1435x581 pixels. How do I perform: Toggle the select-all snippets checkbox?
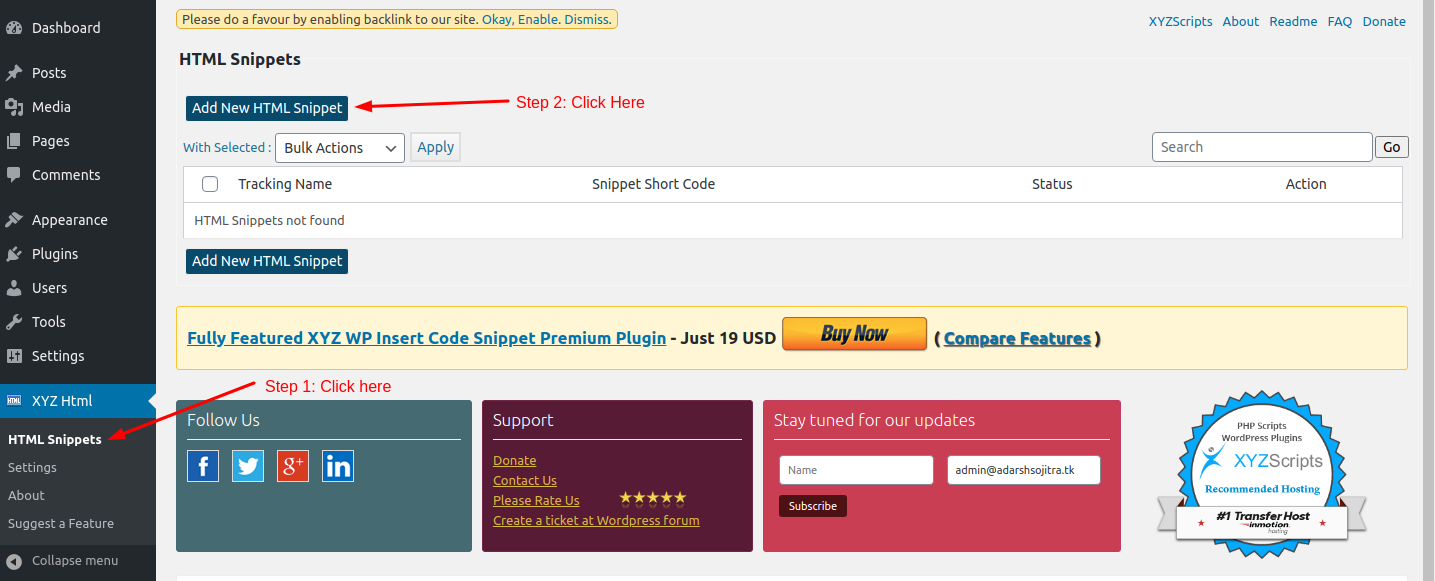pos(210,184)
